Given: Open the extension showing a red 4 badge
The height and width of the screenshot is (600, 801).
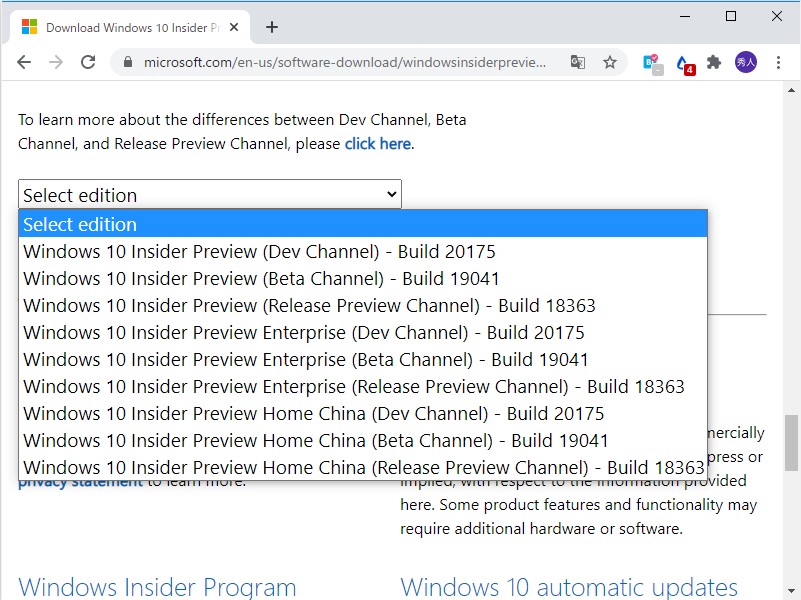Looking at the screenshot, I should coord(682,61).
